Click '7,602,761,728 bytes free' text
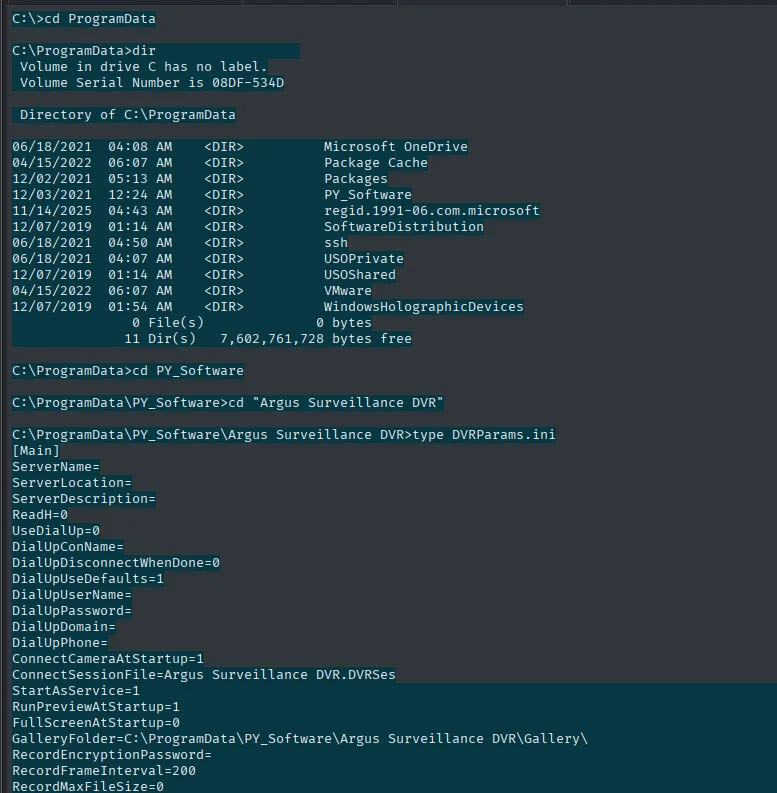The height and width of the screenshot is (793, 777). coord(316,339)
